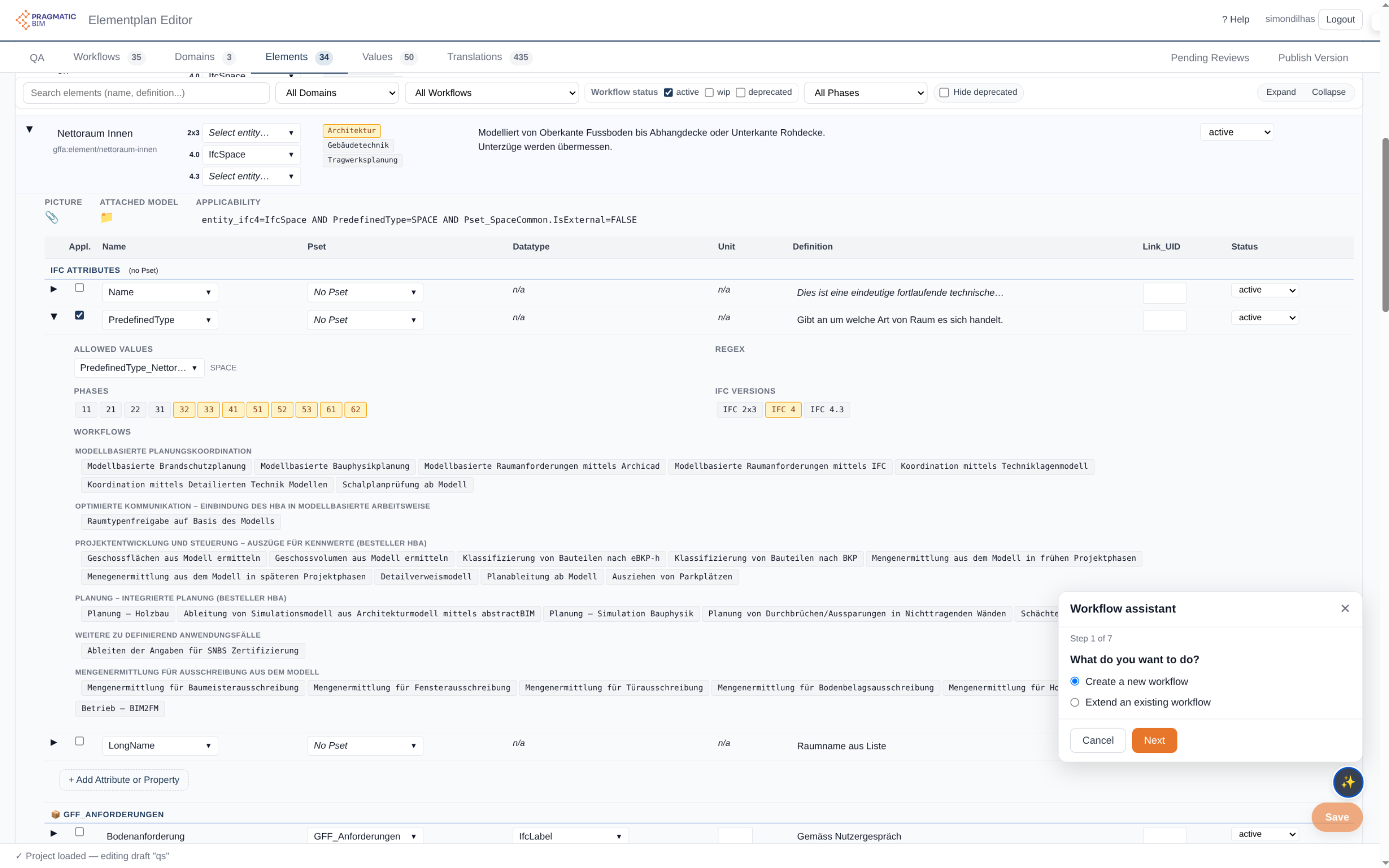Open the Help link

coord(1235,19)
